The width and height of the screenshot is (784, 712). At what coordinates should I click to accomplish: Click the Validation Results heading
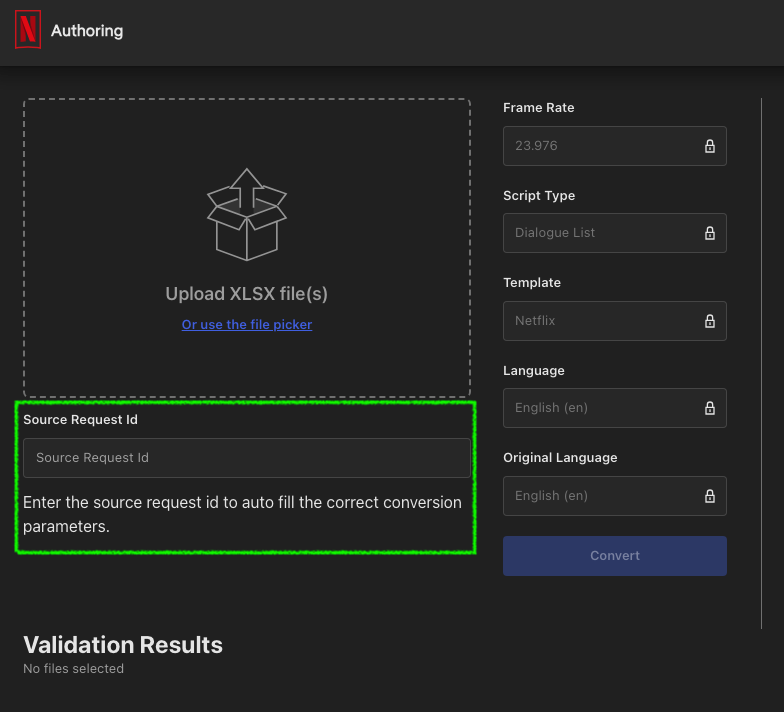[123, 645]
